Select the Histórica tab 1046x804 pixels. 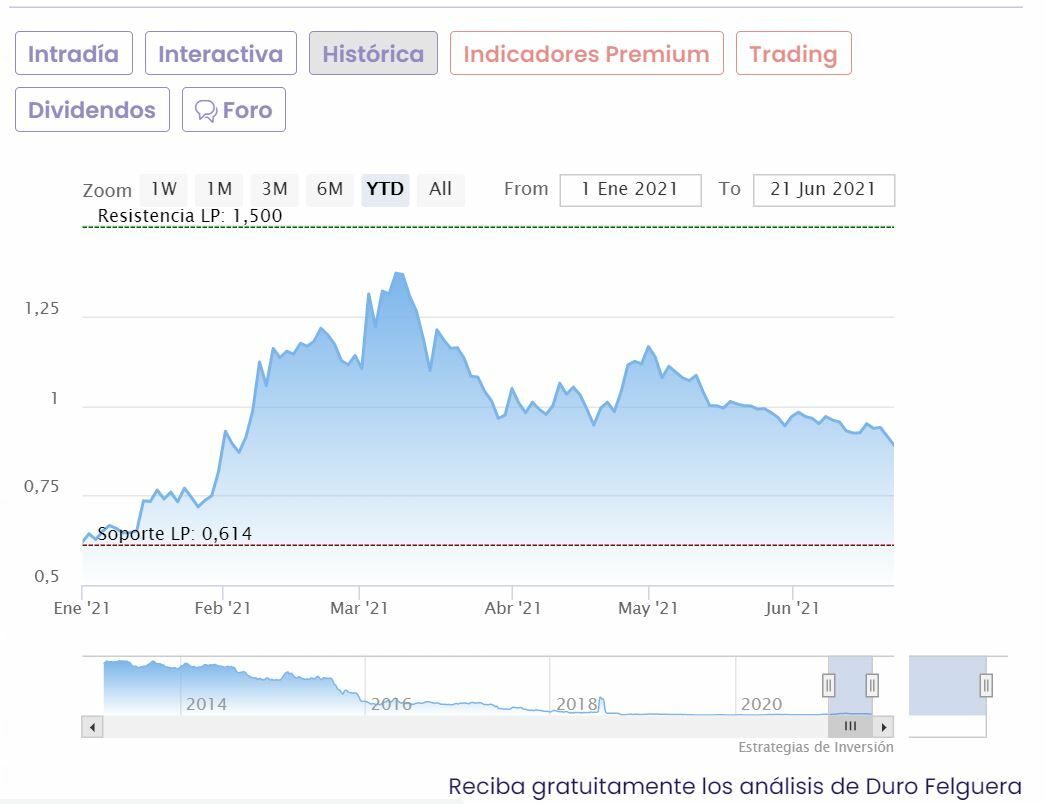373,54
